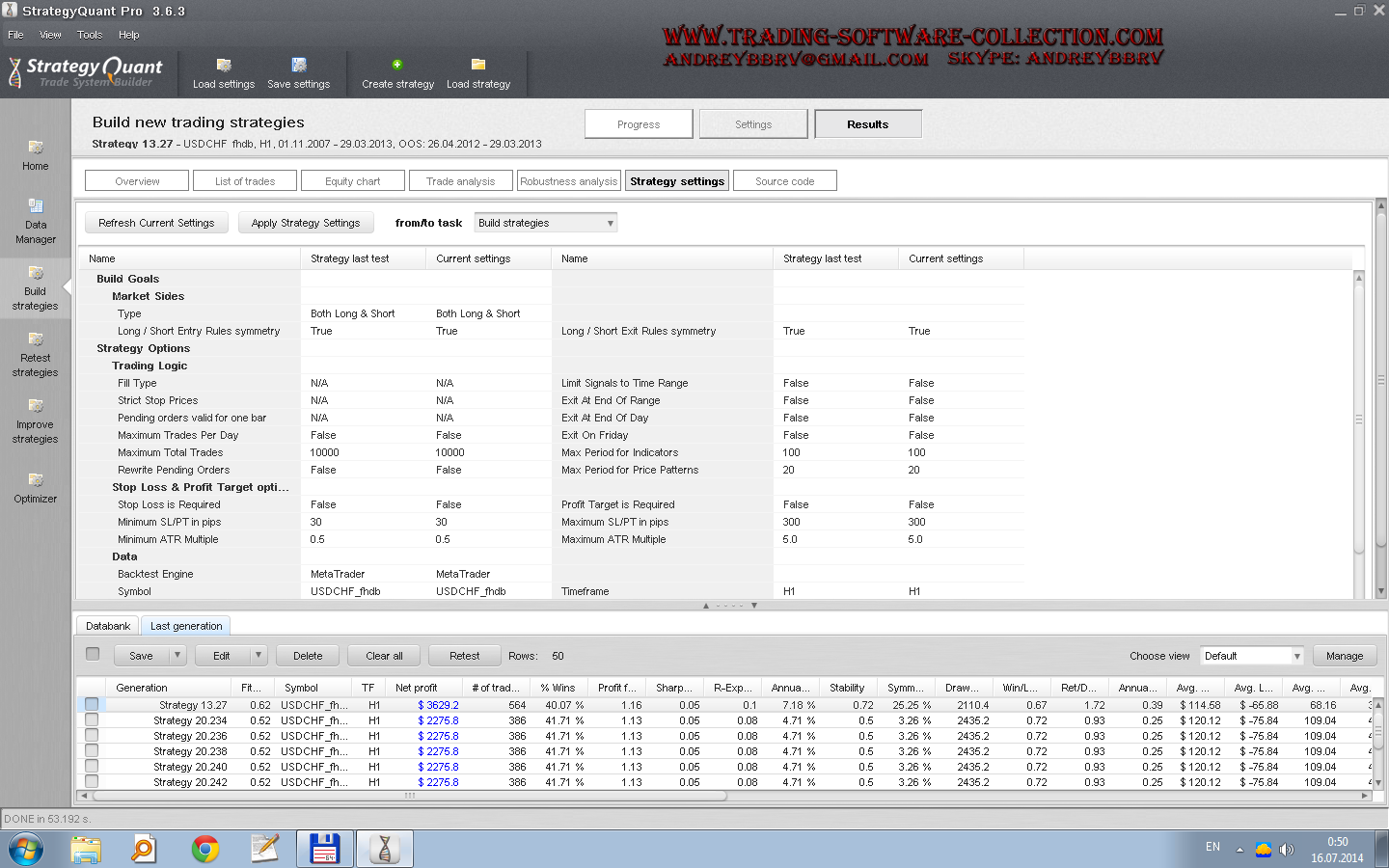Click the Retest button in databank
Viewport: 1389px width, 868px height.
[464, 656]
